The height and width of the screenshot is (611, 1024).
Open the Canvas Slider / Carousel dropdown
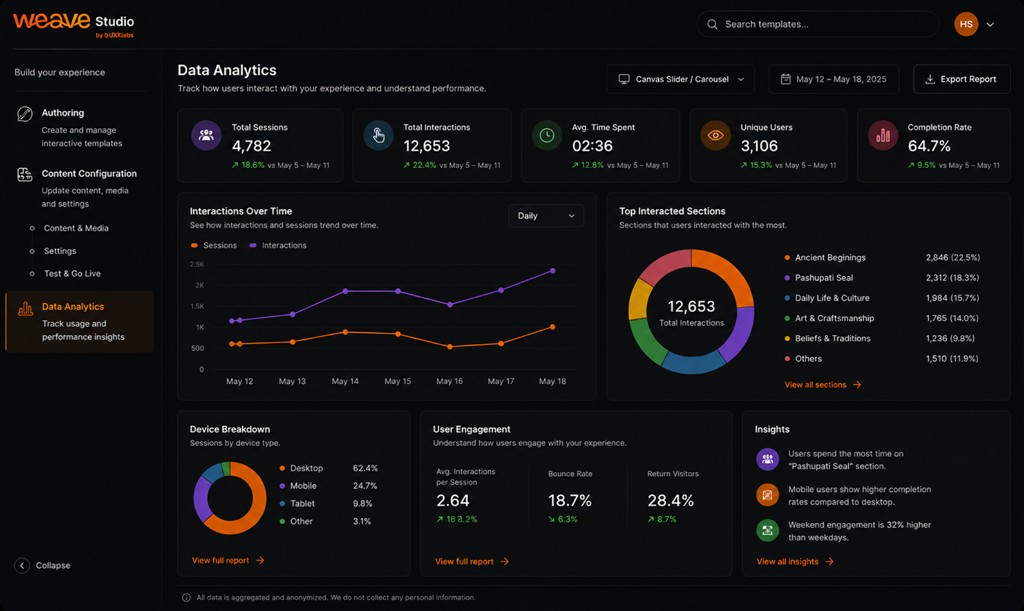(680, 79)
